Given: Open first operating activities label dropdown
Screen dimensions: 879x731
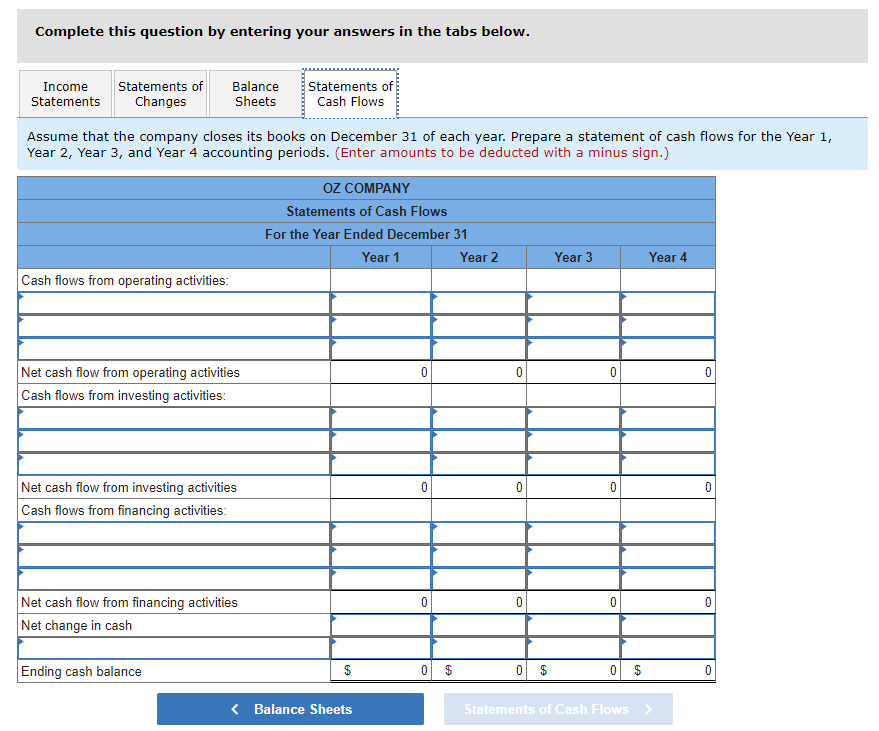Looking at the screenshot, I should click(x=174, y=303).
